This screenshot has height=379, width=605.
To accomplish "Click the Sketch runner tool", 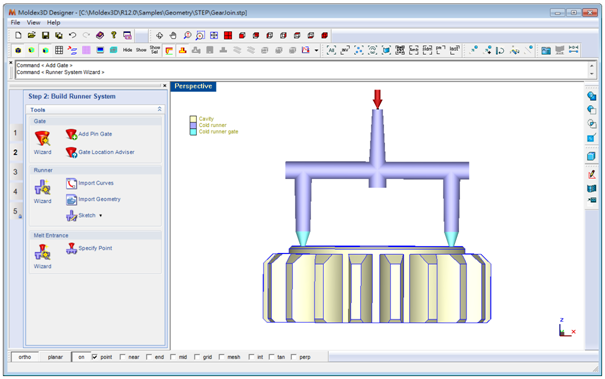I will (81, 215).
